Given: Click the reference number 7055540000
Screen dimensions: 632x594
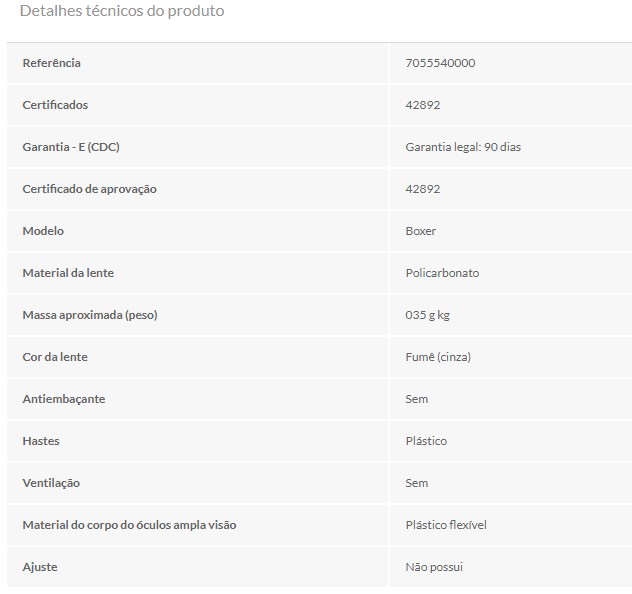Looking at the screenshot, I should (x=440, y=63).
